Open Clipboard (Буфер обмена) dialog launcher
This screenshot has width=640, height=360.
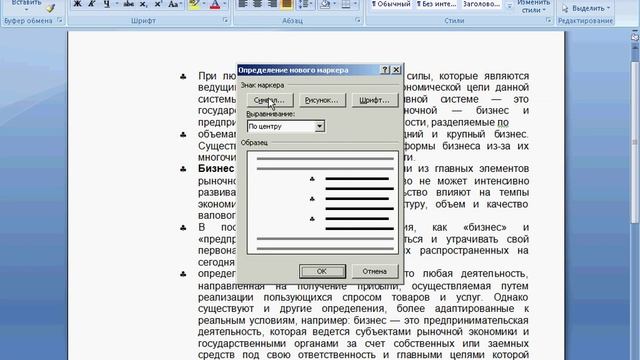[60, 20]
